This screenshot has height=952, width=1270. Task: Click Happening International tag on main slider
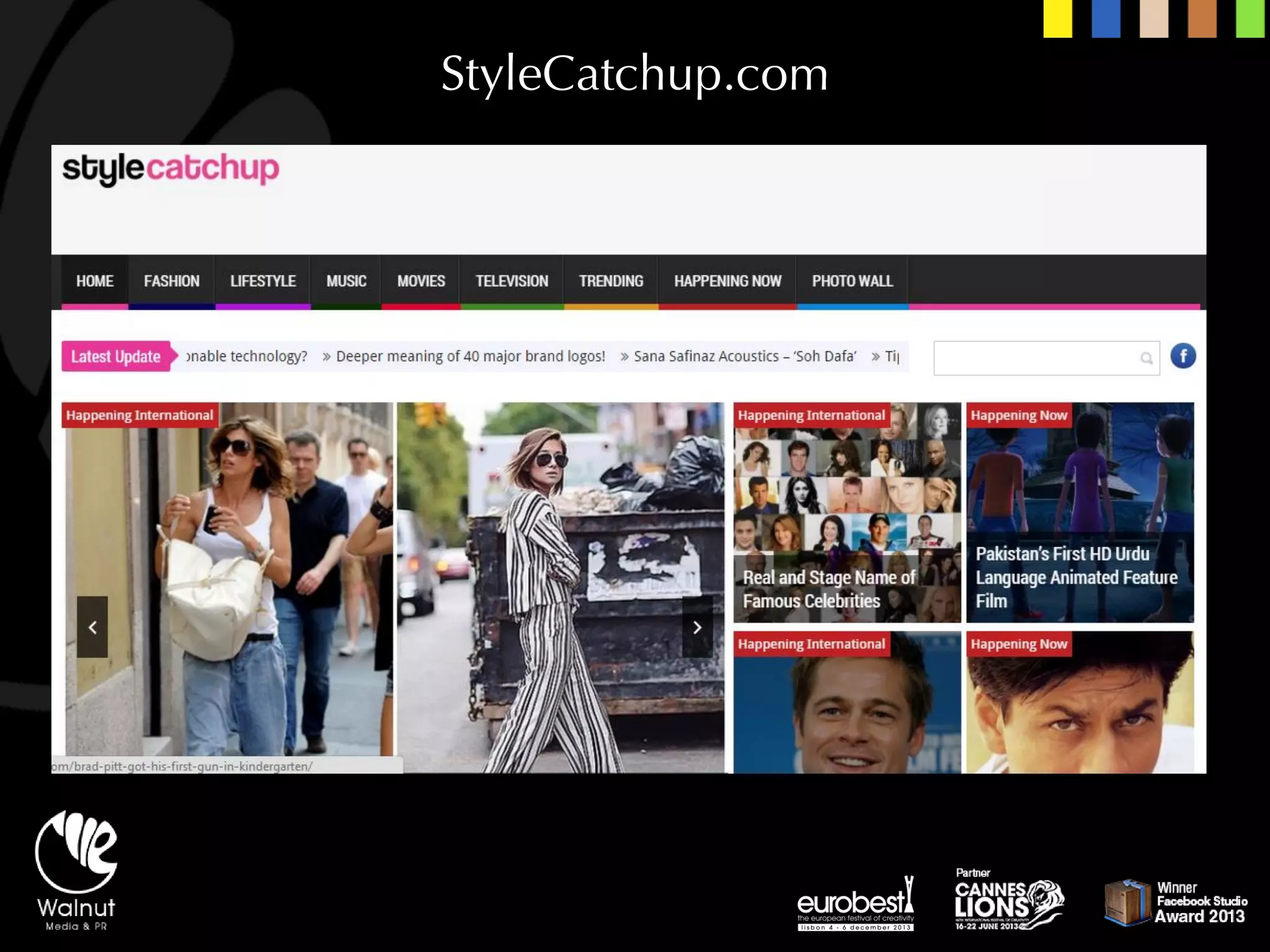[140, 415]
